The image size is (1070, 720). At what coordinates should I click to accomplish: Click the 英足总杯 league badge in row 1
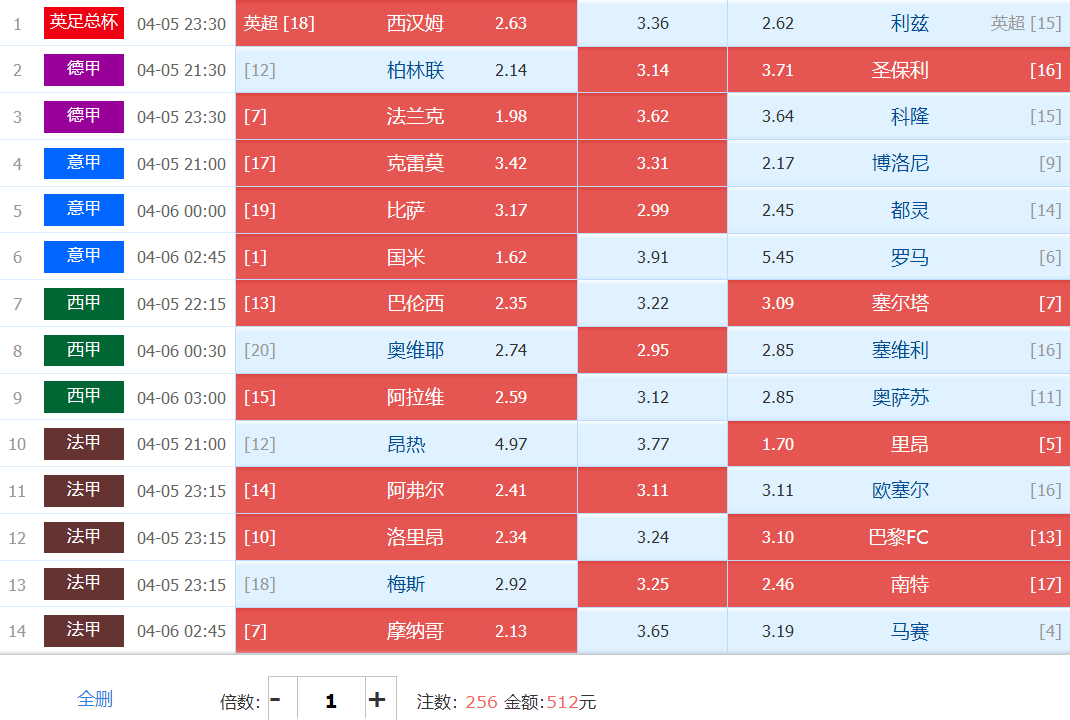point(84,23)
